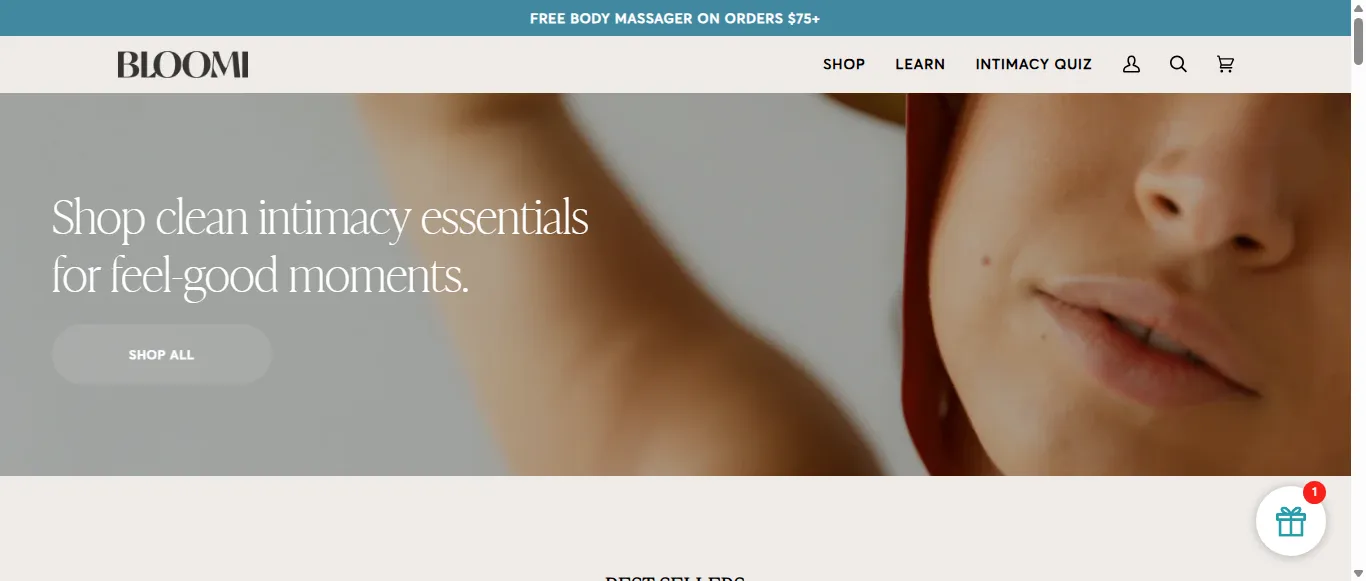Open the shopping cart icon
The height and width of the screenshot is (581, 1366).
pyautogui.click(x=1225, y=64)
